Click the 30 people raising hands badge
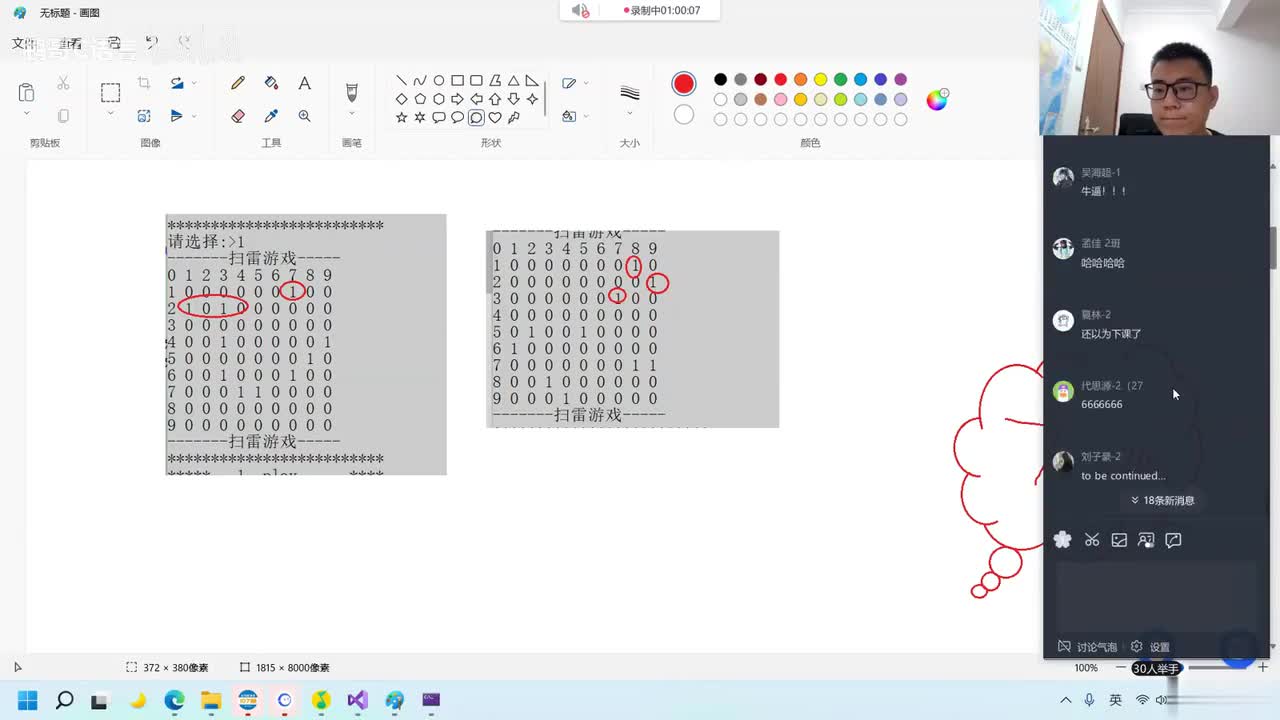This screenshot has height=720, width=1280. 1156,668
